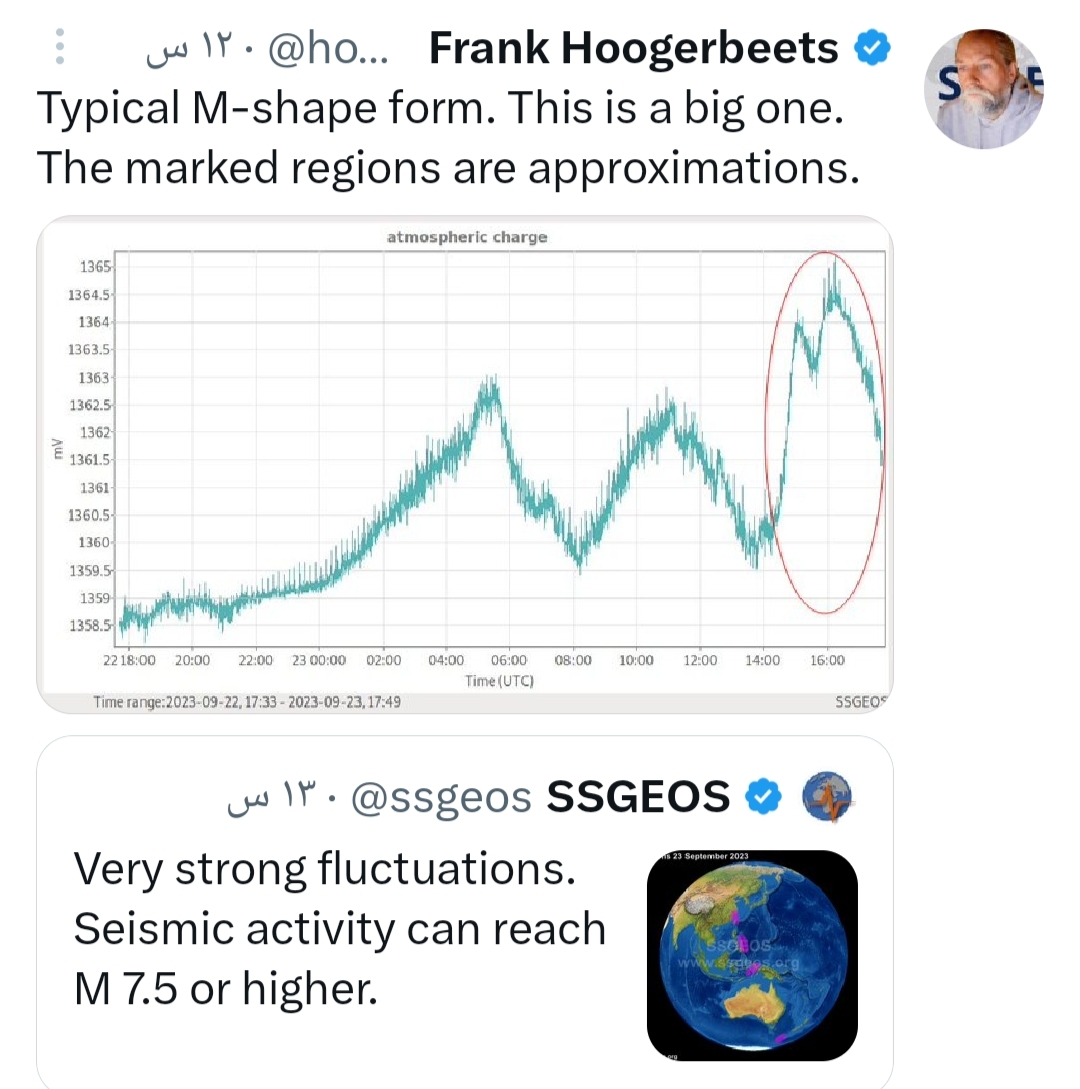Open Frank Hoogerbeets' profile via display name
The image size is (1080, 1089).
tap(633, 48)
